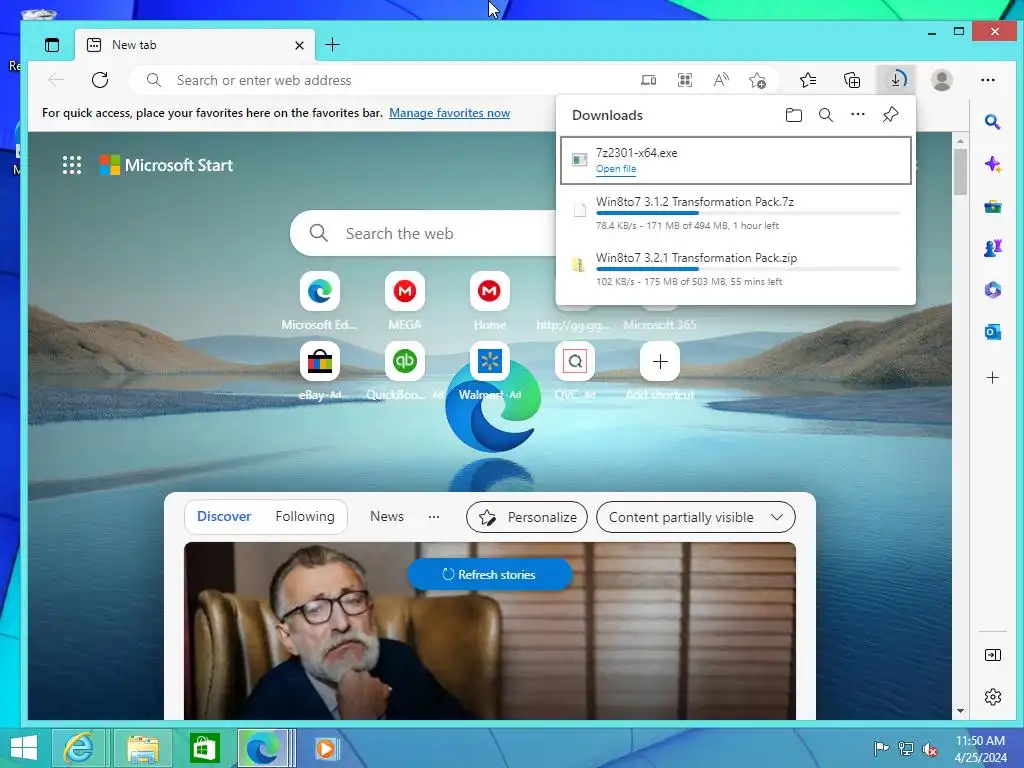
Task: Click the Personalize button
Action: click(x=527, y=517)
